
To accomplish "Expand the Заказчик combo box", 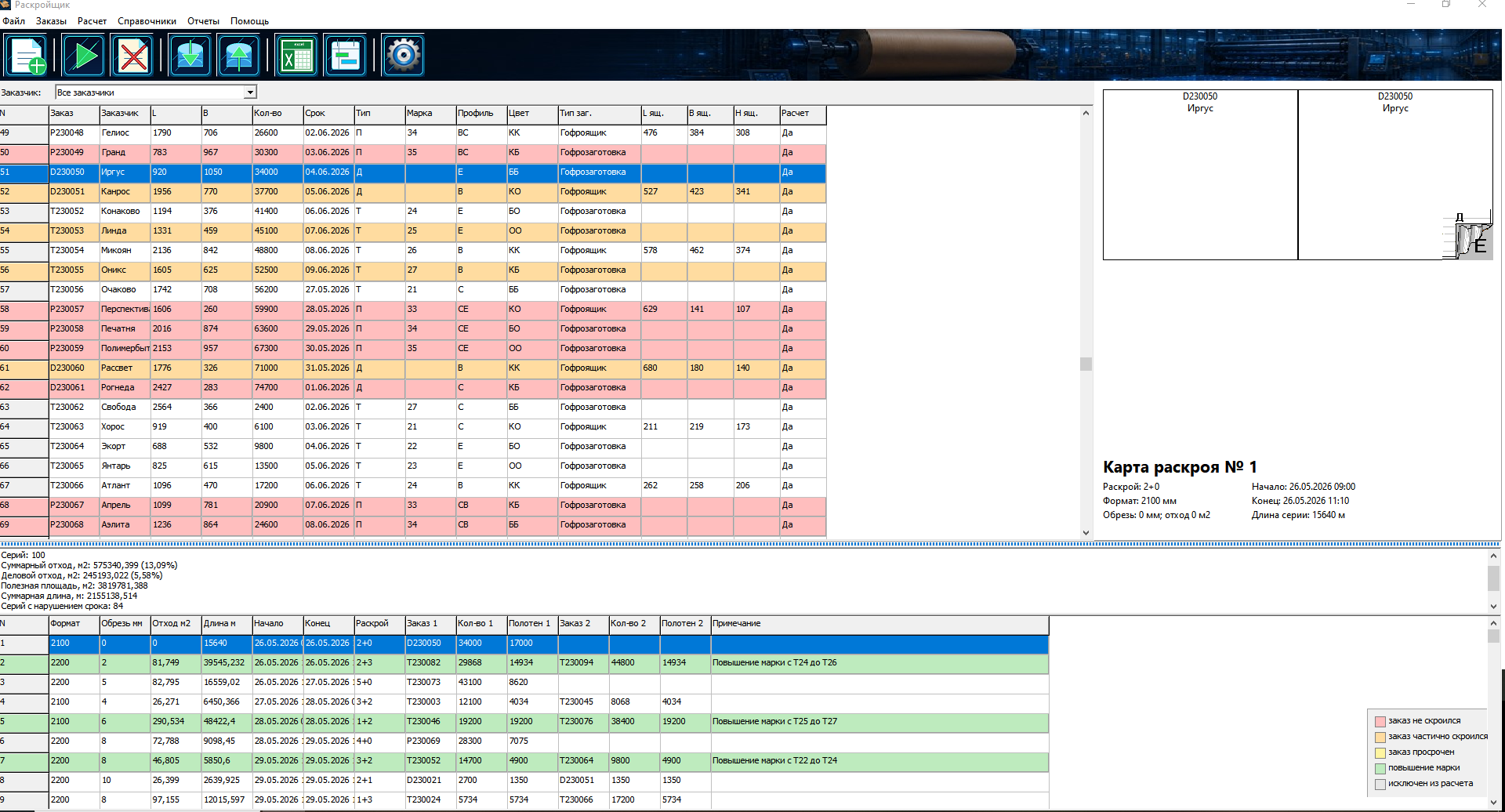I will tap(250, 92).
